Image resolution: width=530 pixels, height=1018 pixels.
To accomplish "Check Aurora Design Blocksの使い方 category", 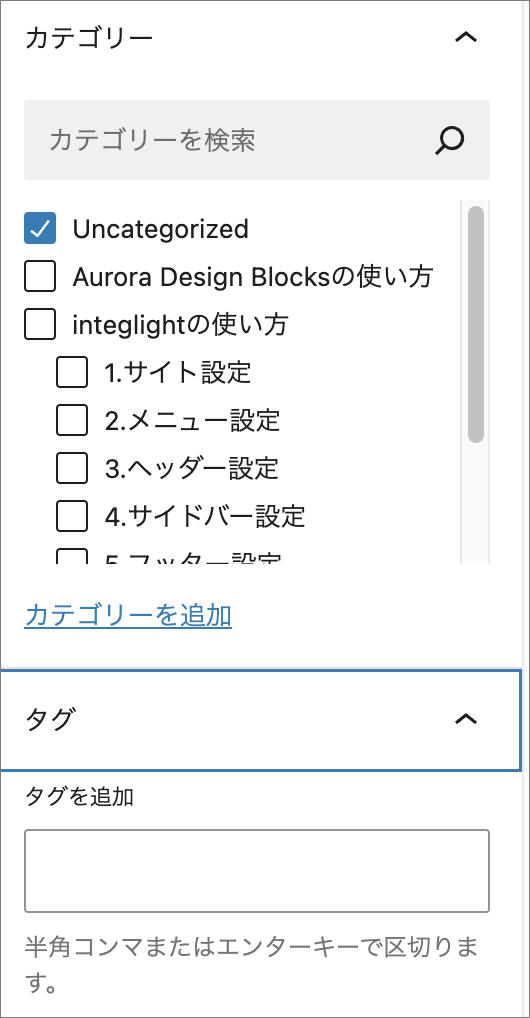I will [x=40, y=277].
